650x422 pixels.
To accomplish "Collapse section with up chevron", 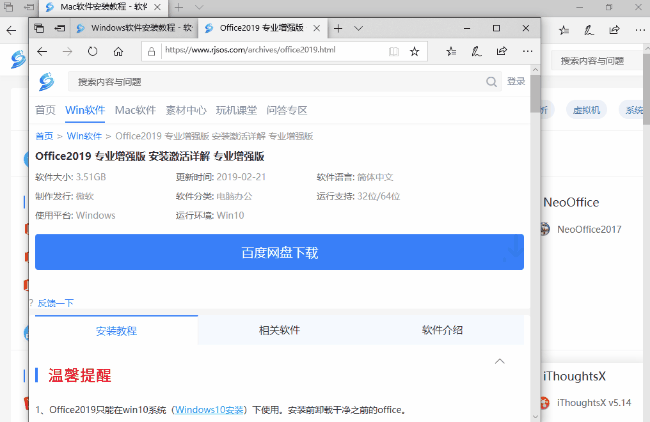I will (x=500, y=361).
